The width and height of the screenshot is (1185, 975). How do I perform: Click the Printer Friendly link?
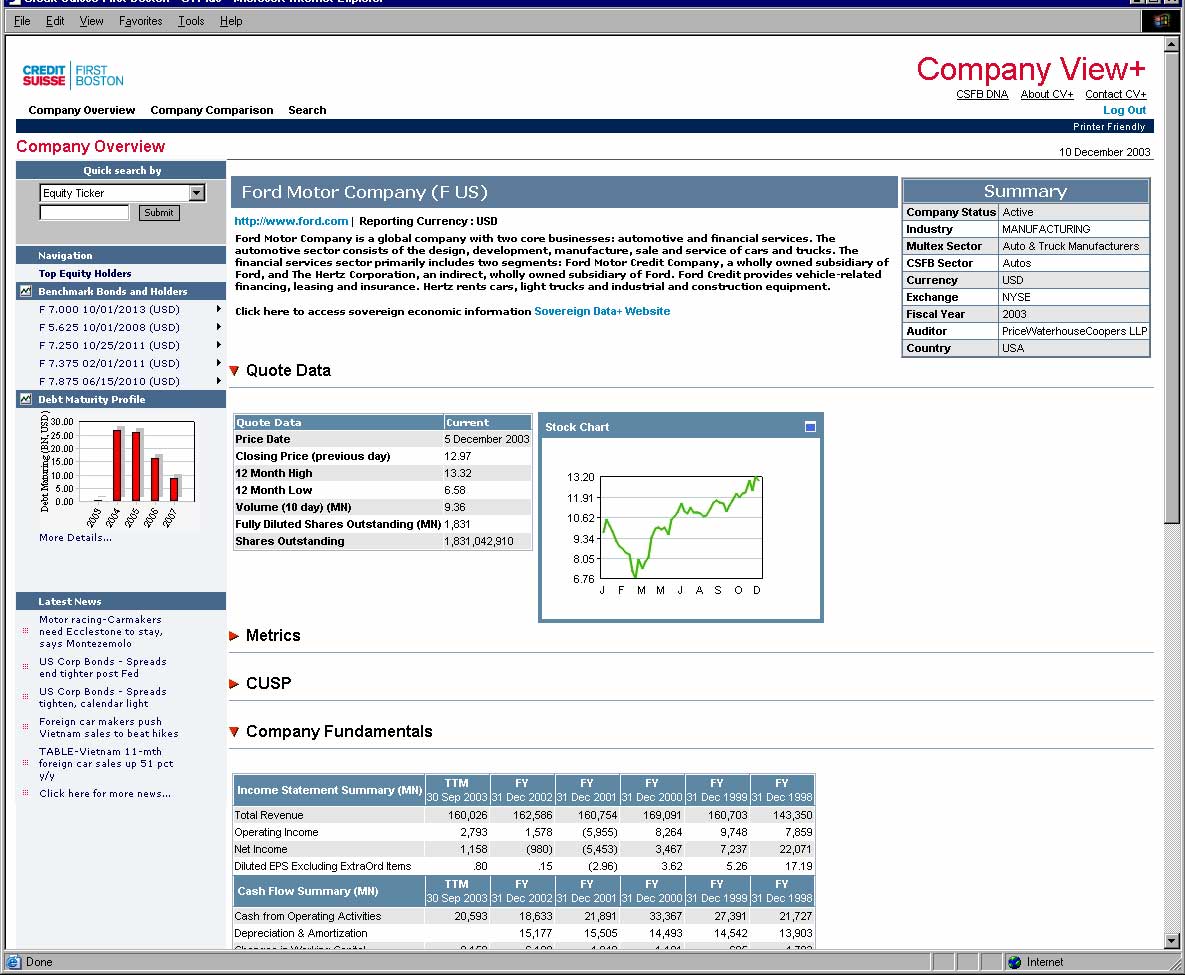(x=1109, y=126)
